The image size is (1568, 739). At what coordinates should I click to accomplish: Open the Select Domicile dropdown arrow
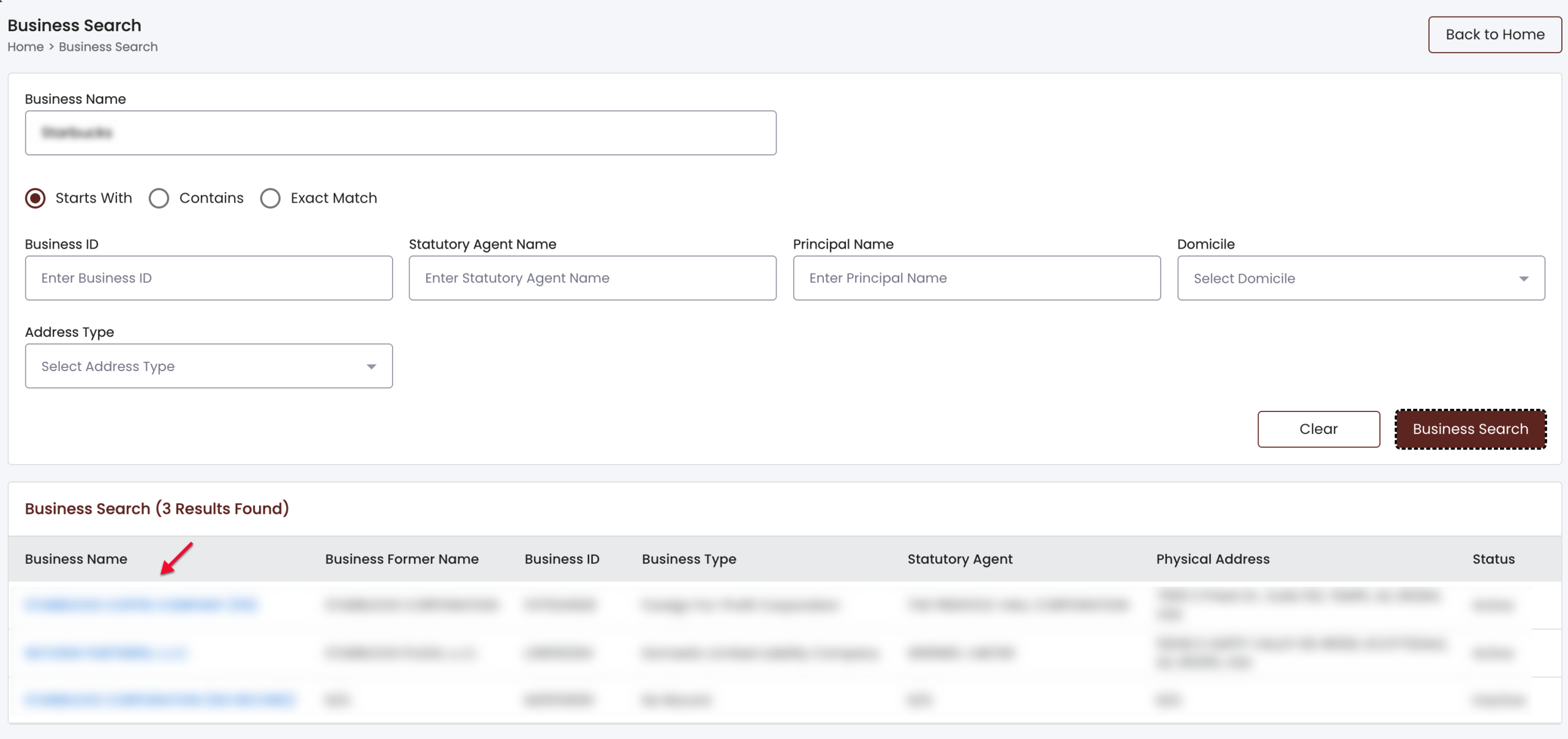(1523, 279)
